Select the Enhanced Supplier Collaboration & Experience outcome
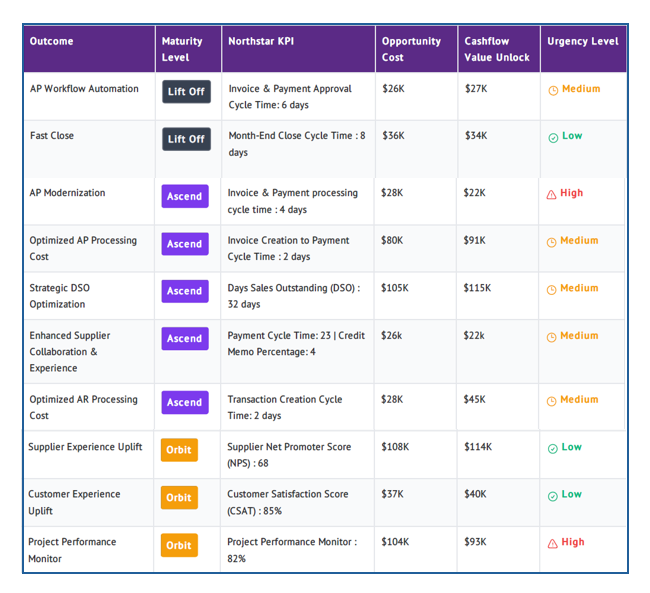Screen dimensions: 650x593 coord(70,352)
